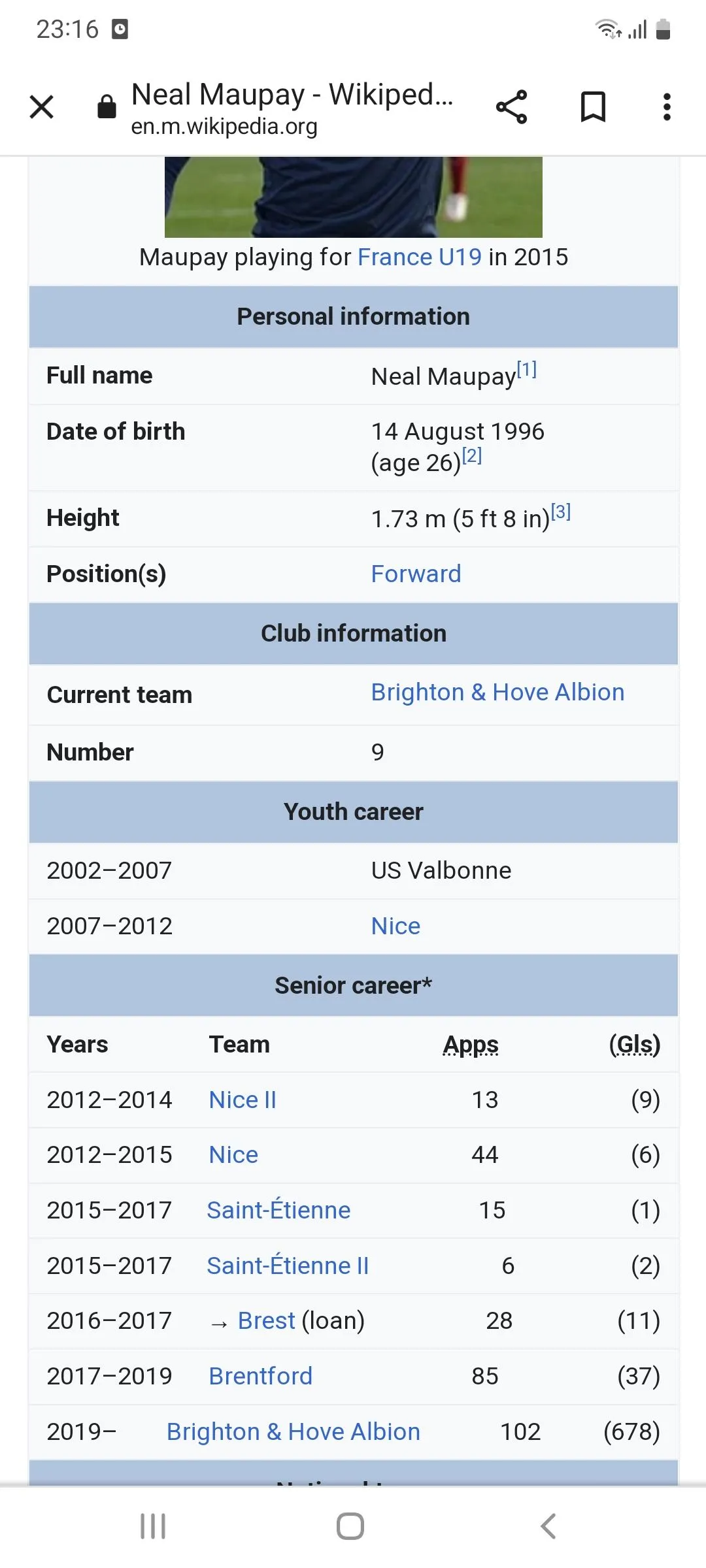Image resolution: width=706 pixels, height=1568 pixels.
Task: Visit the Brentford club page
Action: pos(260,1377)
